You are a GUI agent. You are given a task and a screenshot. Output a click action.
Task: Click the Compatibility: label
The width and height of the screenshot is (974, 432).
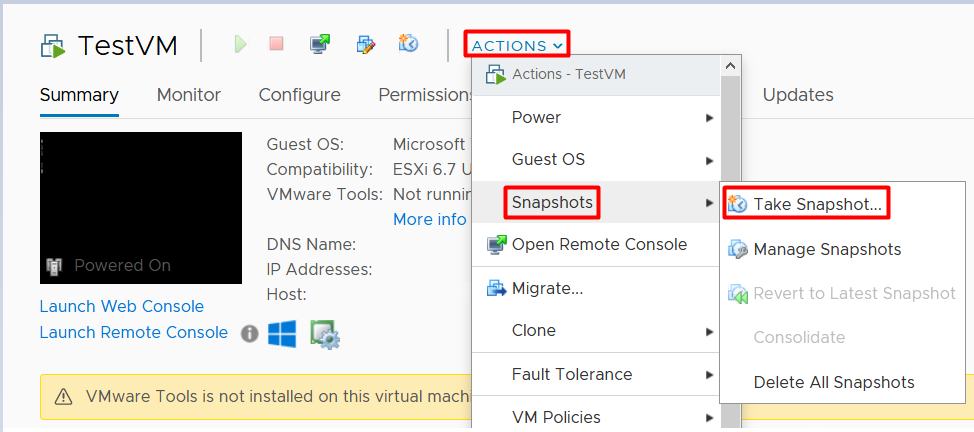coord(320,170)
